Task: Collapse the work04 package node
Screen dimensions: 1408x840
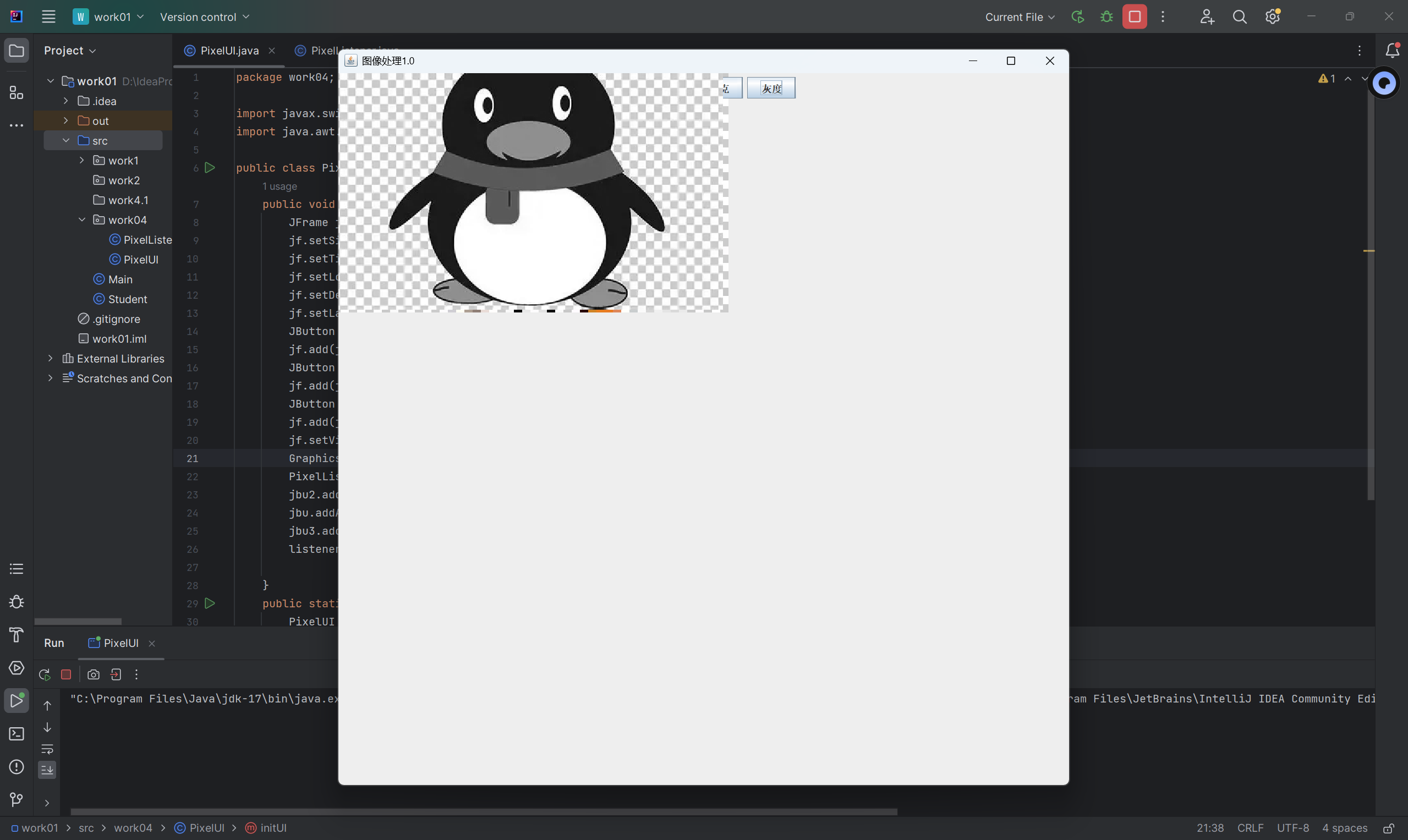Action: click(81, 219)
